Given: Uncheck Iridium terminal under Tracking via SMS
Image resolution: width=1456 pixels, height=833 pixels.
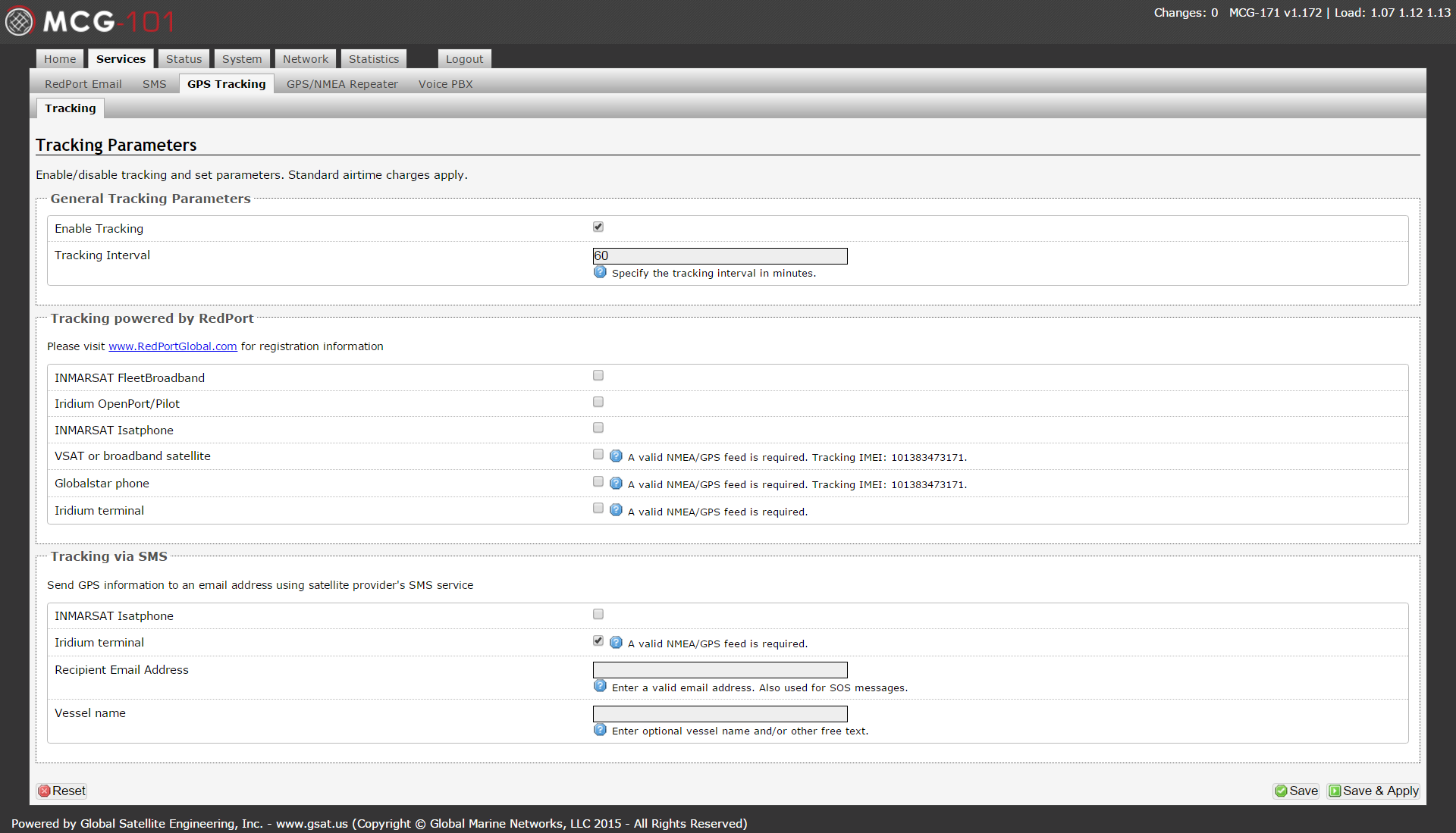Looking at the screenshot, I should [598, 640].
